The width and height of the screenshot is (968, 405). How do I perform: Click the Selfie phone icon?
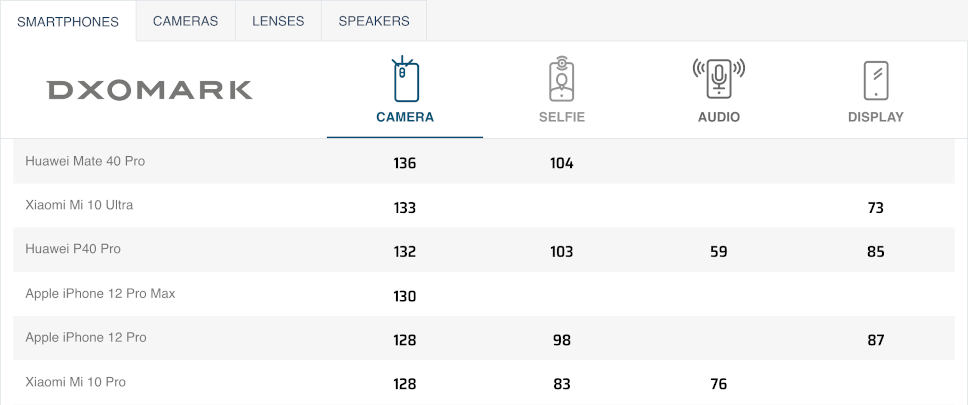pyautogui.click(x=561, y=80)
